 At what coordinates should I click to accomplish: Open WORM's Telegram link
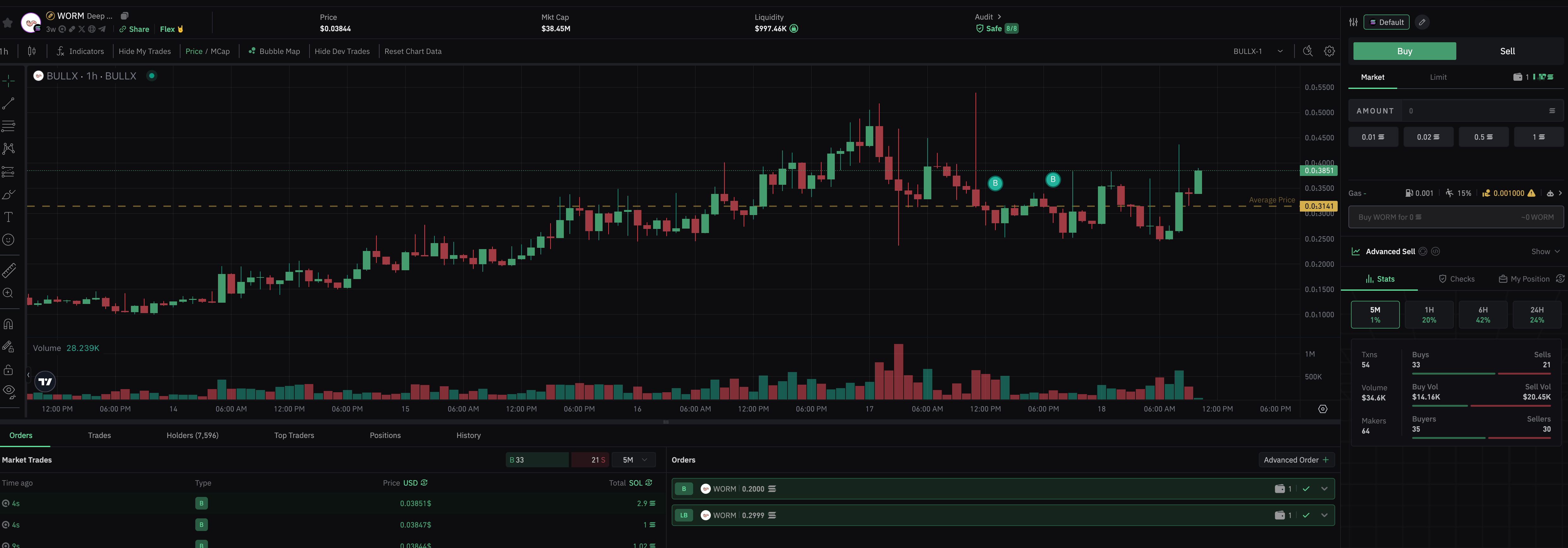pos(102,29)
